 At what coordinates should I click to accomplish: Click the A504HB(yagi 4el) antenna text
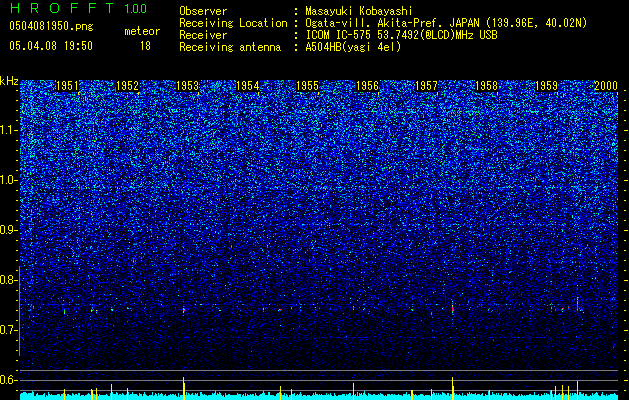coord(353,47)
